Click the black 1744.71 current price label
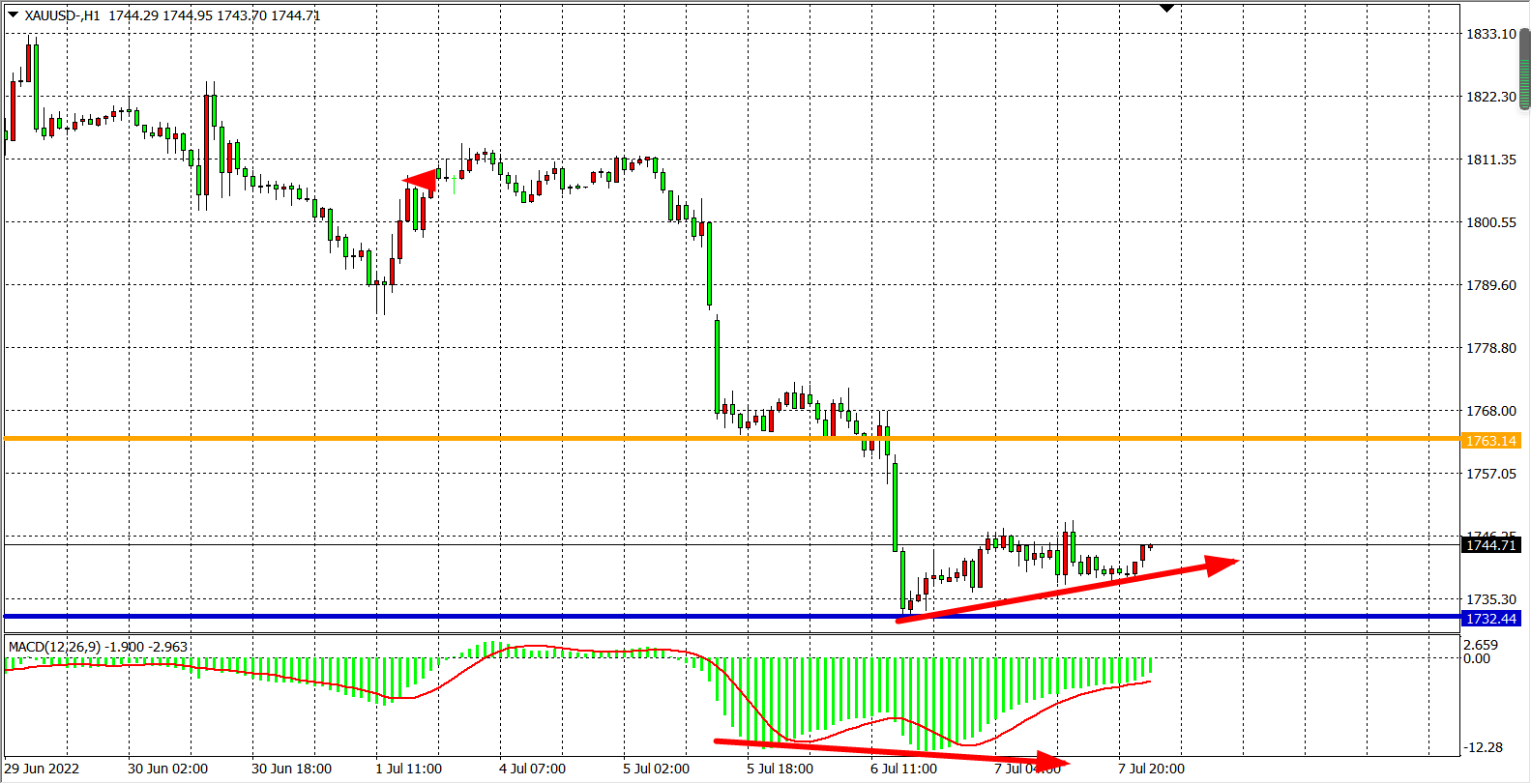The height and width of the screenshot is (784, 1531). tap(1490, 545)
